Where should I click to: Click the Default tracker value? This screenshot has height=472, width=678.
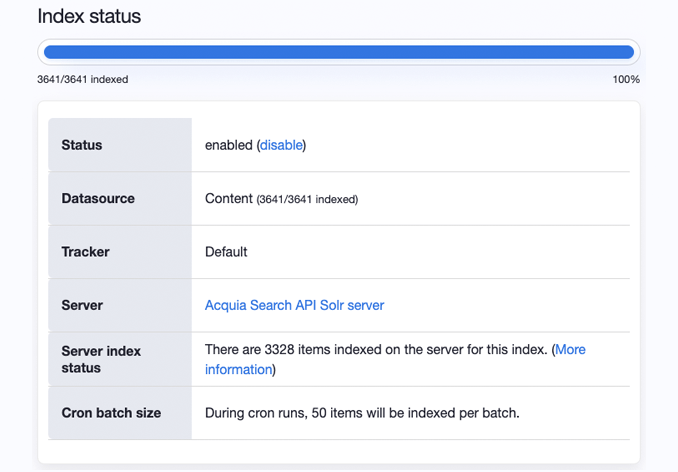point(226,252)
